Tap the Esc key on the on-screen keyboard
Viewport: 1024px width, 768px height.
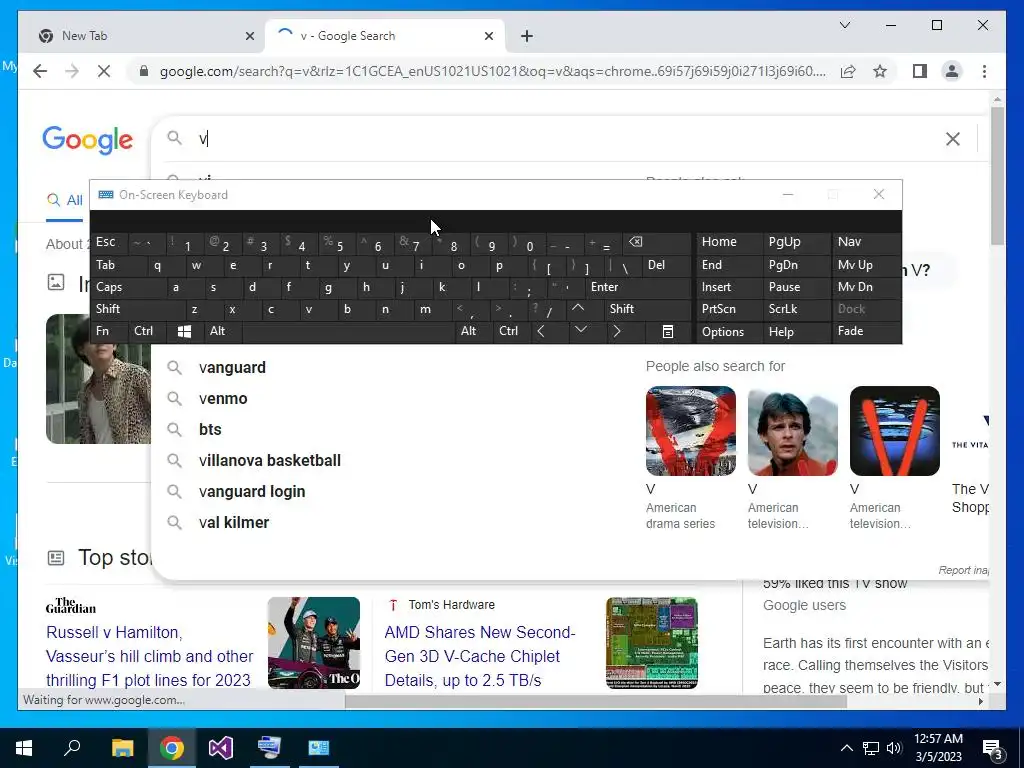(108, 242)
